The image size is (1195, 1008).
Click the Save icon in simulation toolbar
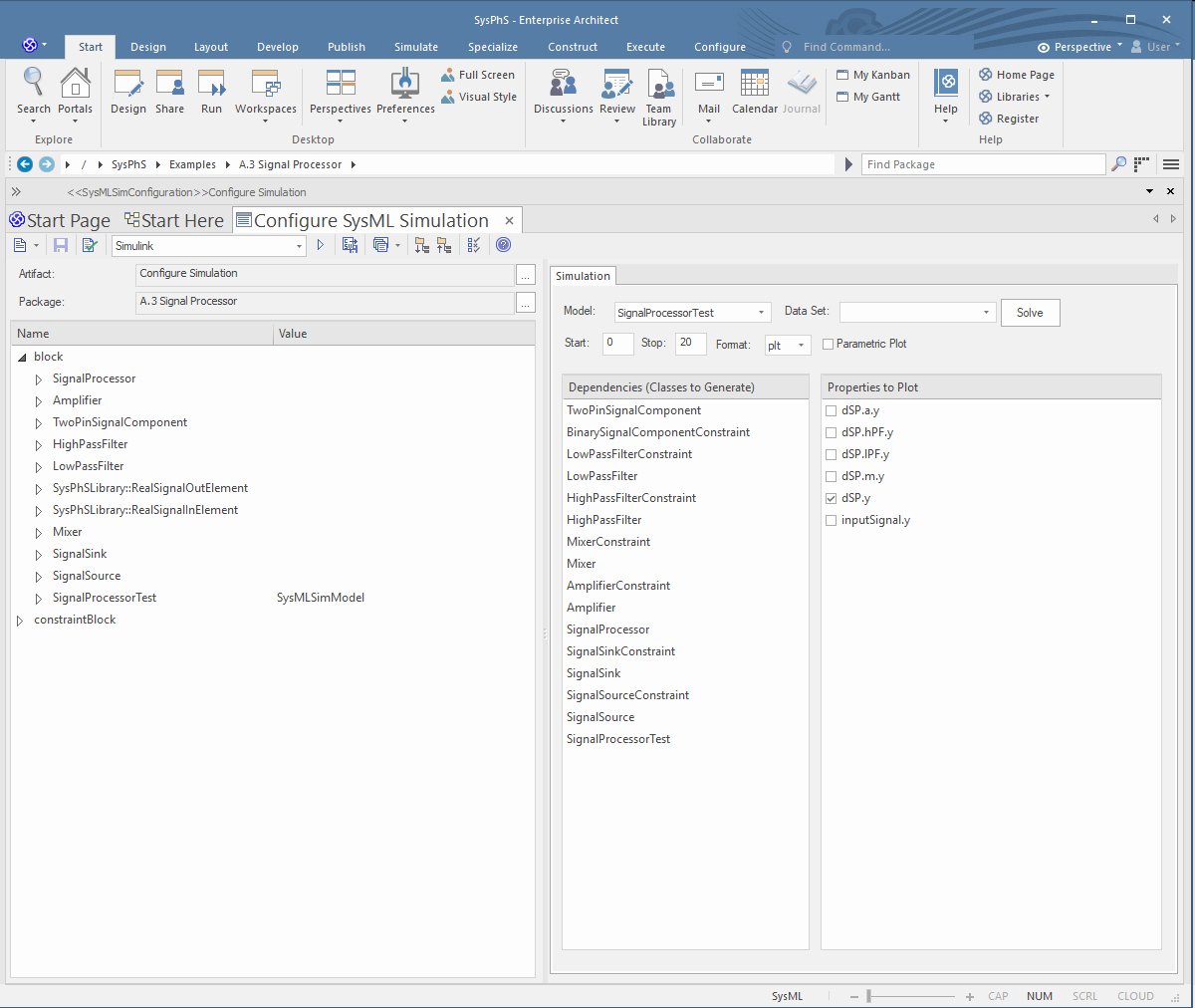pyautogui.click(x=61, y=245)
